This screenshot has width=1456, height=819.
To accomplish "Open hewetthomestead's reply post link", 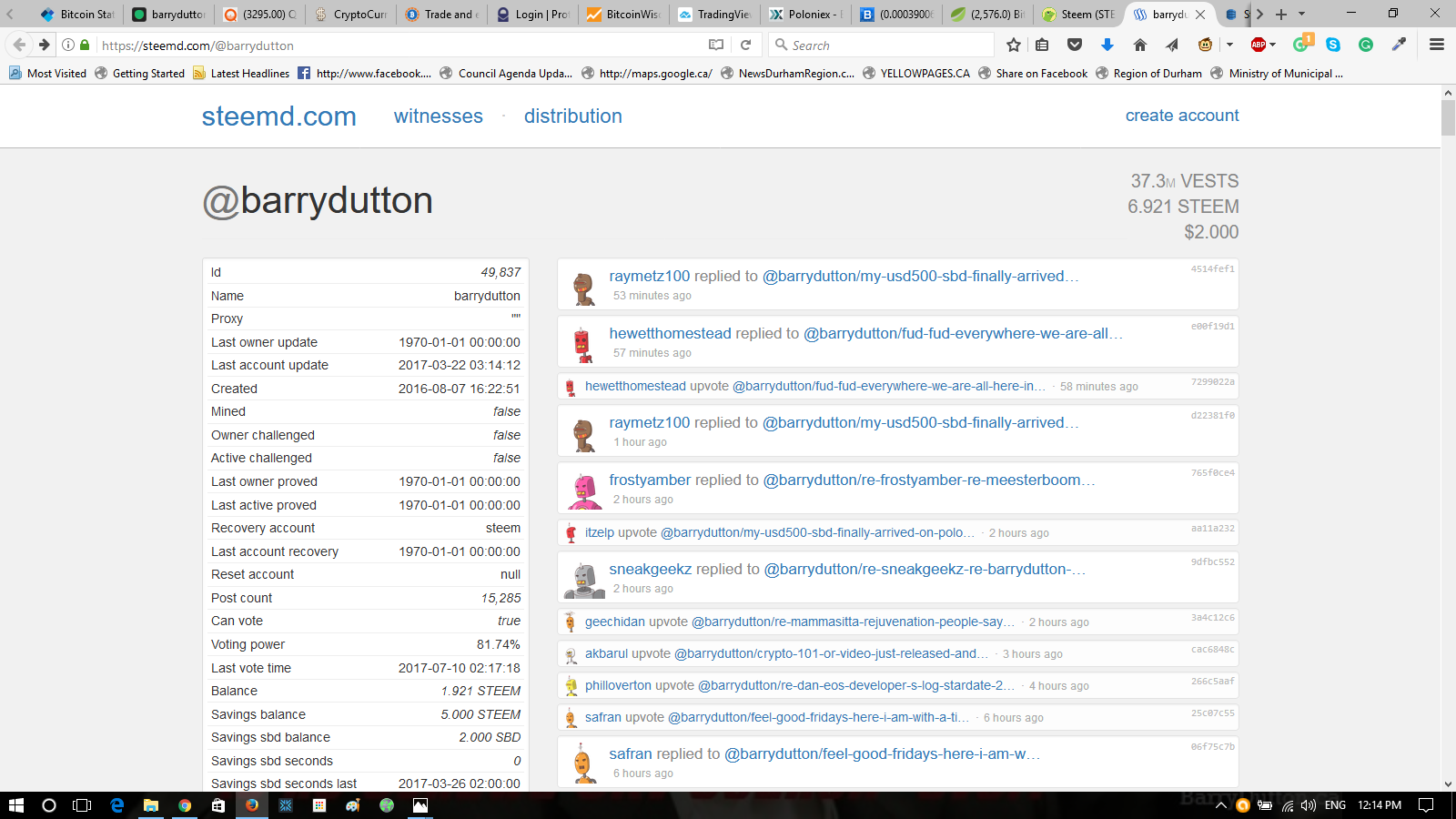I will 963,334.
